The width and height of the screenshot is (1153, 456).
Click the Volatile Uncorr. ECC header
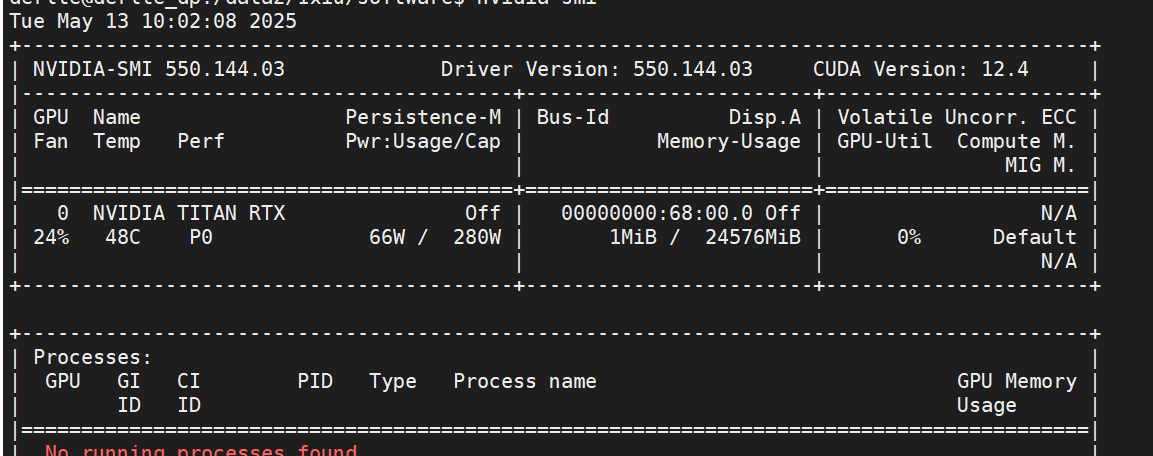pyautogui.click(x=957, y=117)
